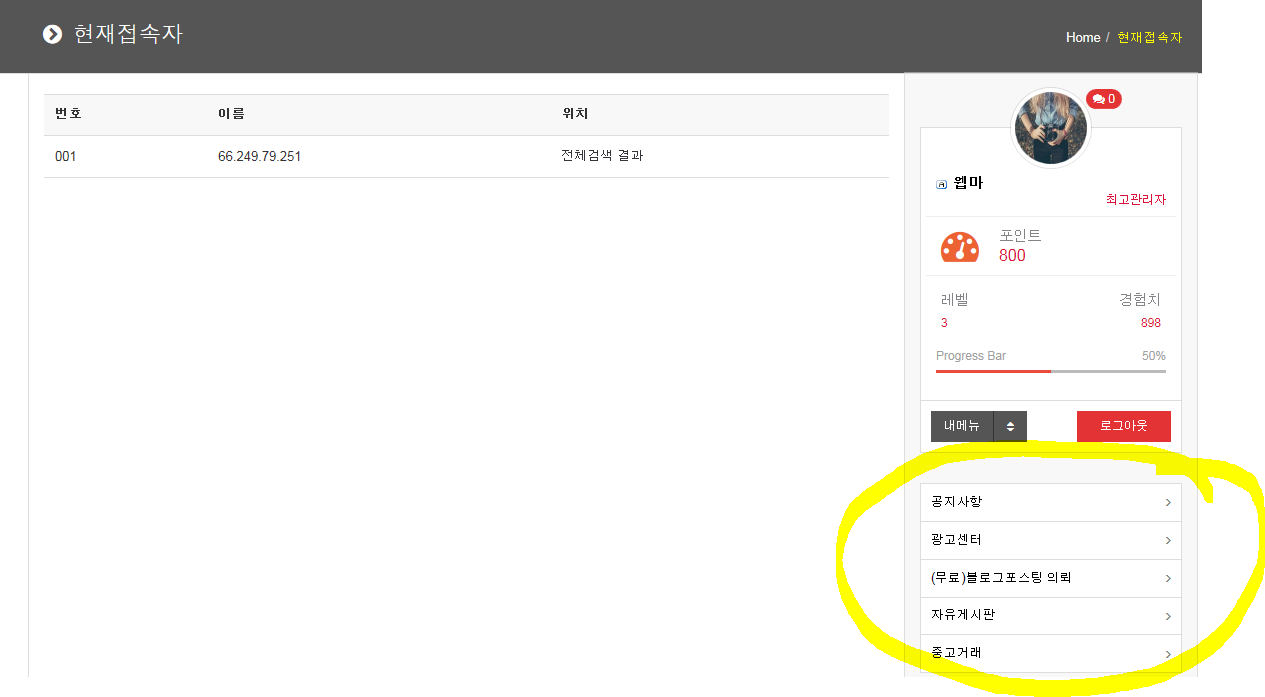Click chevron on 블로그포스팅 의뢰 row

pos(1168,579)
